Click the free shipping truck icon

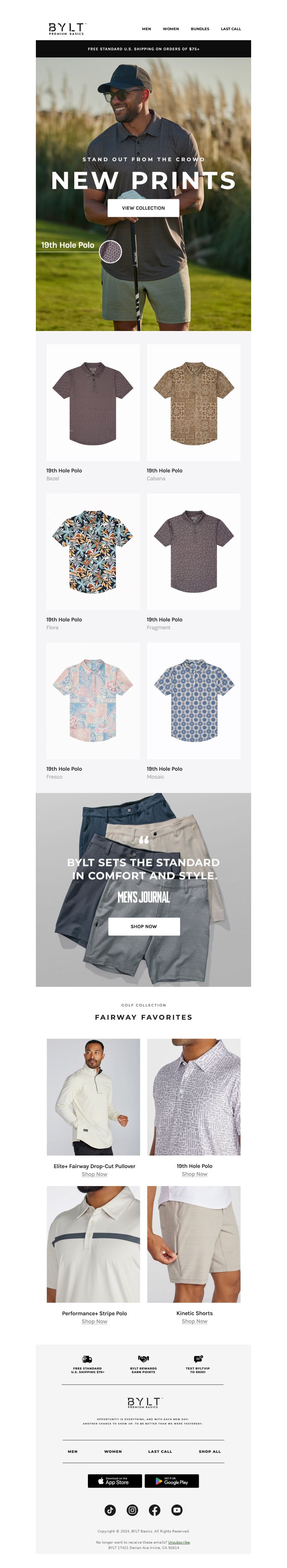pos(88,1359)
